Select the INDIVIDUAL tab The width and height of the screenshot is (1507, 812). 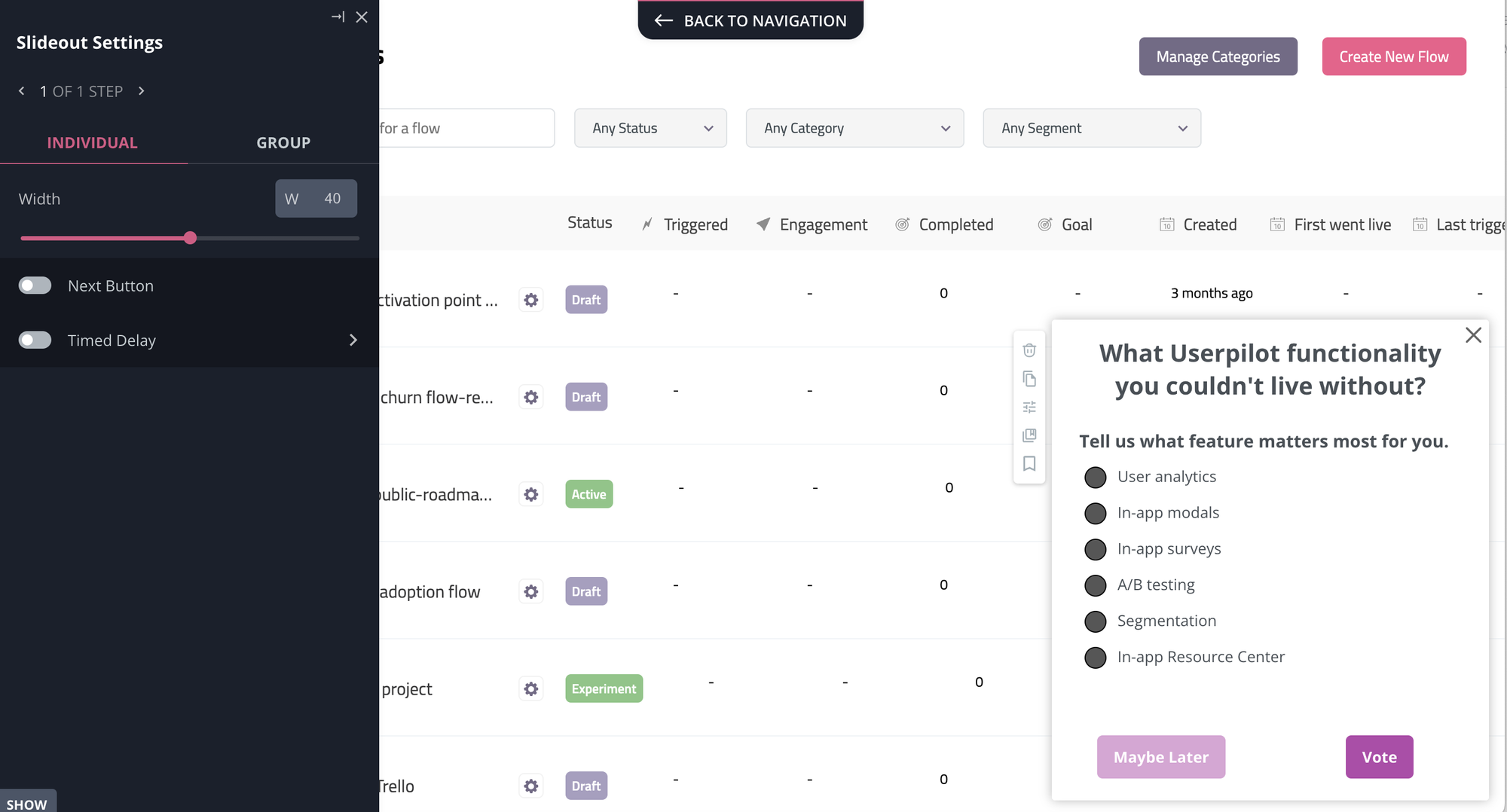[x=93, y=142]
